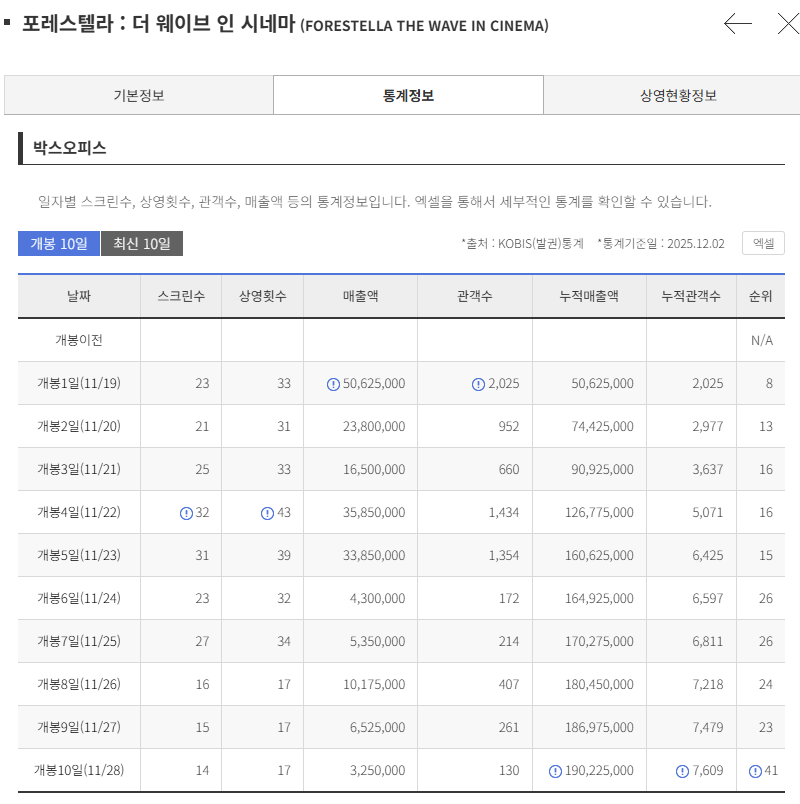Select the 상영현황정보 tab
The width and height of the screenshot is (800, 804).
tap(678, 96)
